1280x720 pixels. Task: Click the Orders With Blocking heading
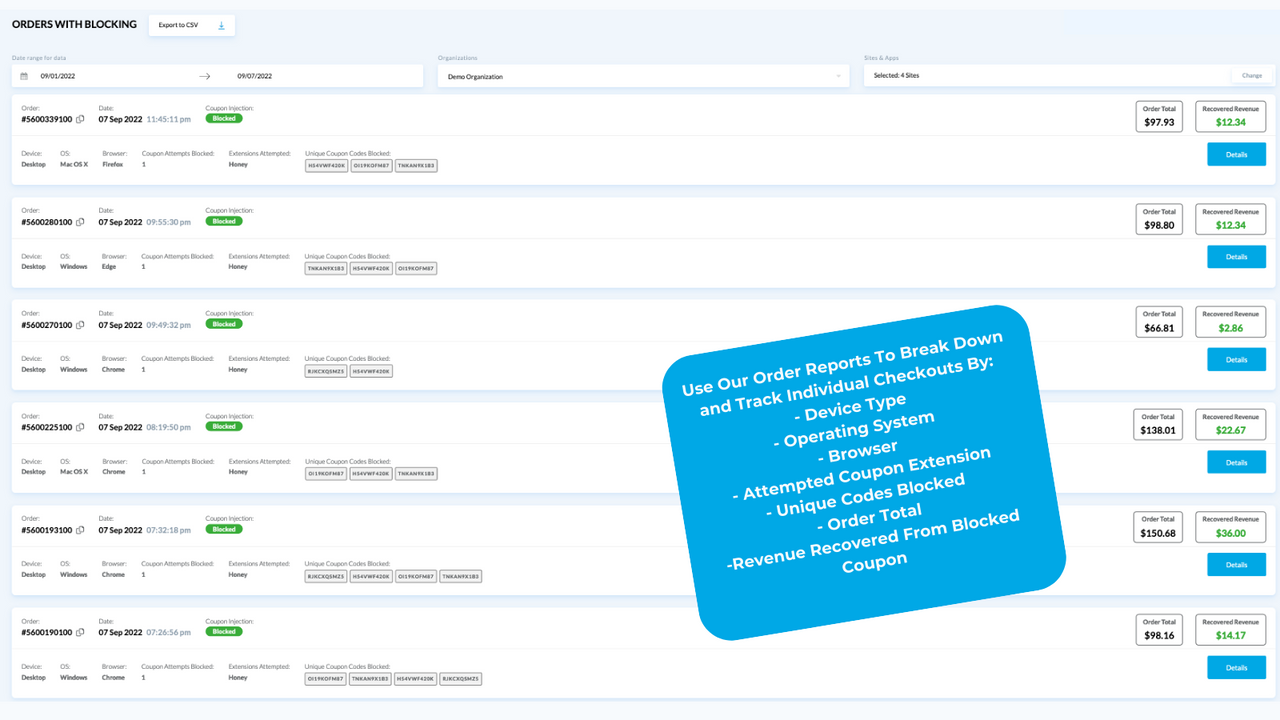click(x=74, y=24)
